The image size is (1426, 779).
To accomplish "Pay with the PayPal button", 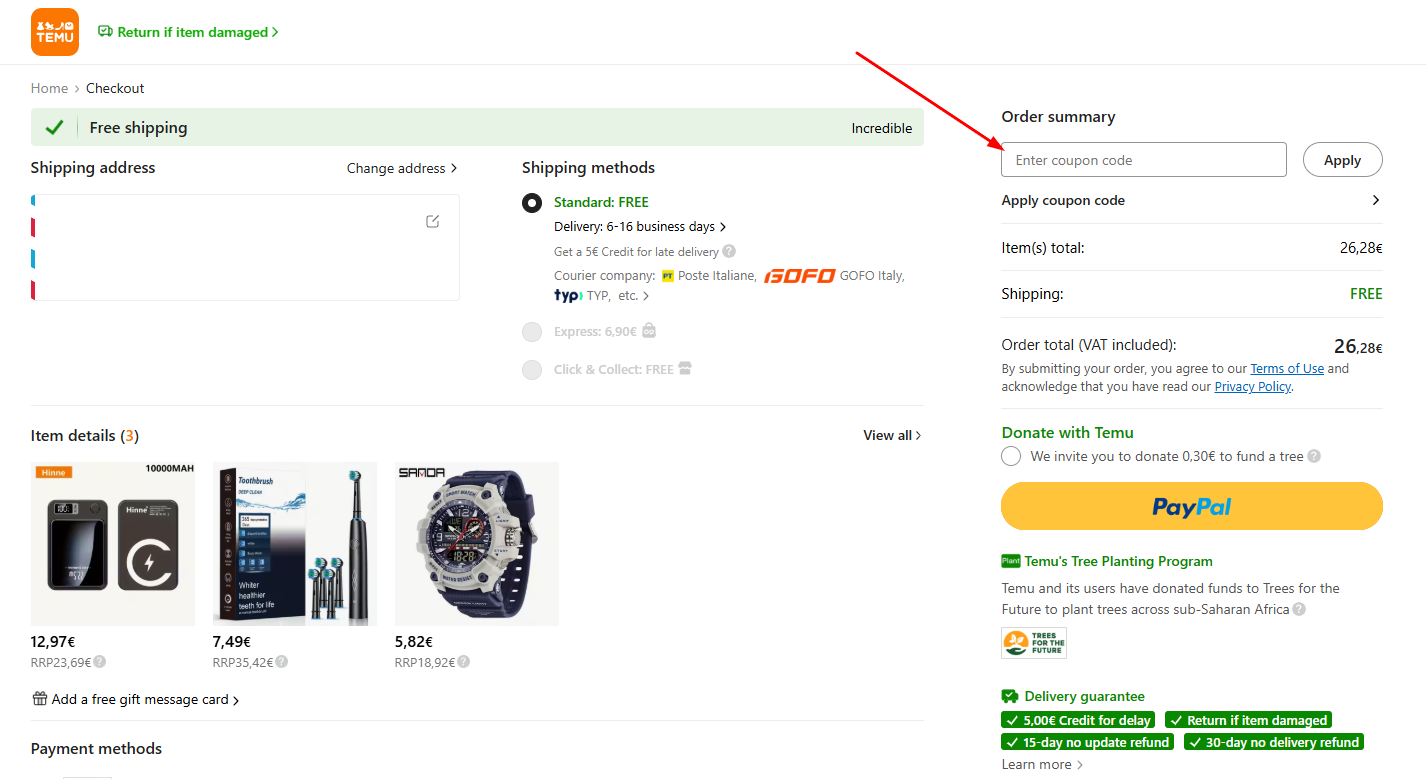I will point(1191,506).
